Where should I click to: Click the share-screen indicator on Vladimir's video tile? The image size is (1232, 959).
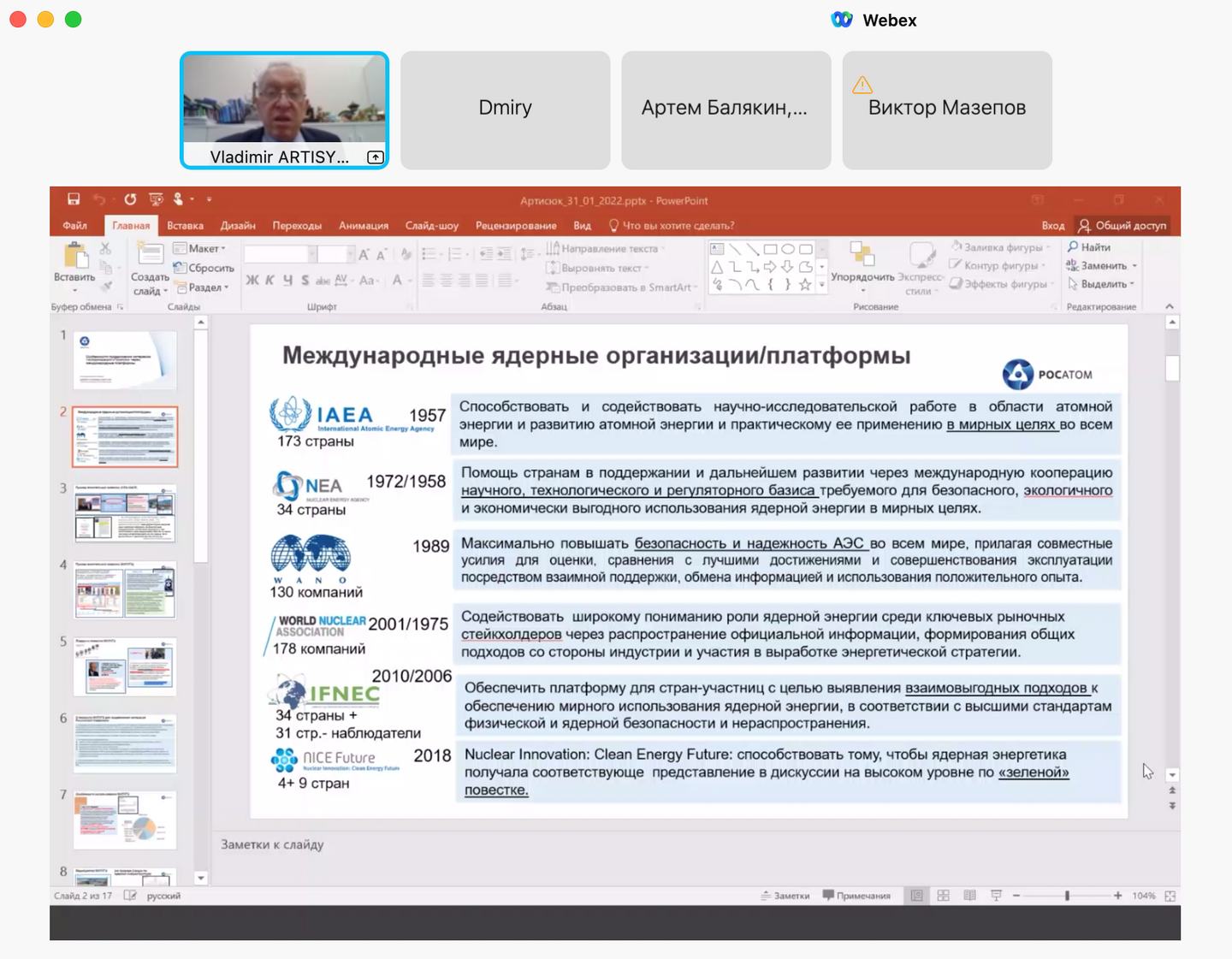click(x=375, y=157)
